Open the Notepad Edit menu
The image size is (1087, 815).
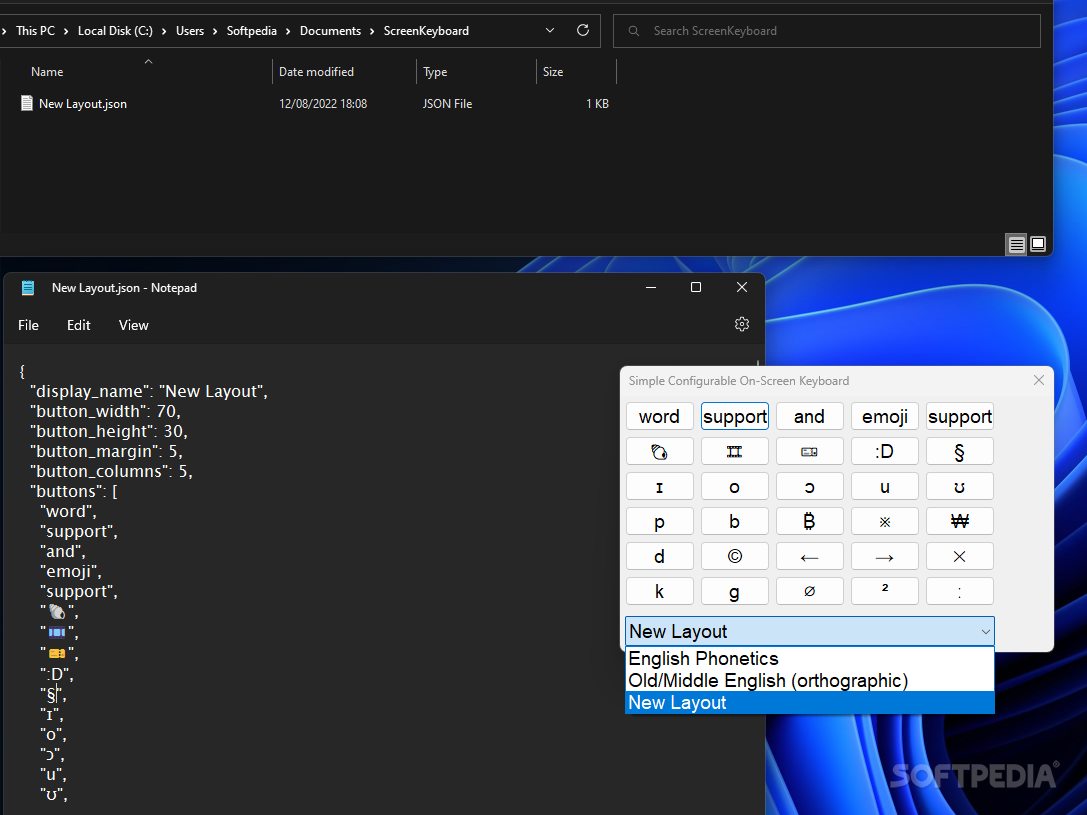coord(78,325)
